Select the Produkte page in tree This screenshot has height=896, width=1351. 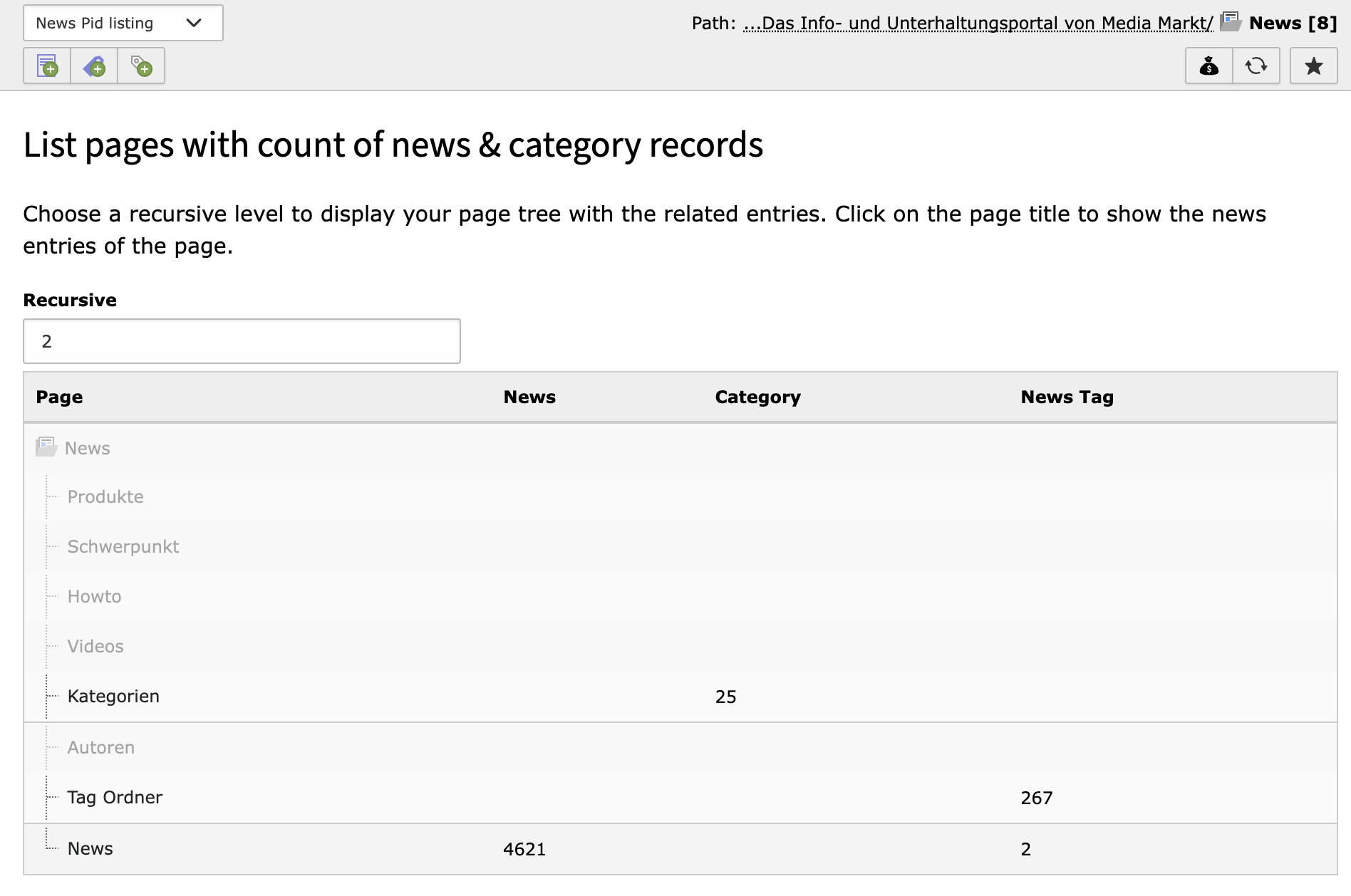point(105,496)
